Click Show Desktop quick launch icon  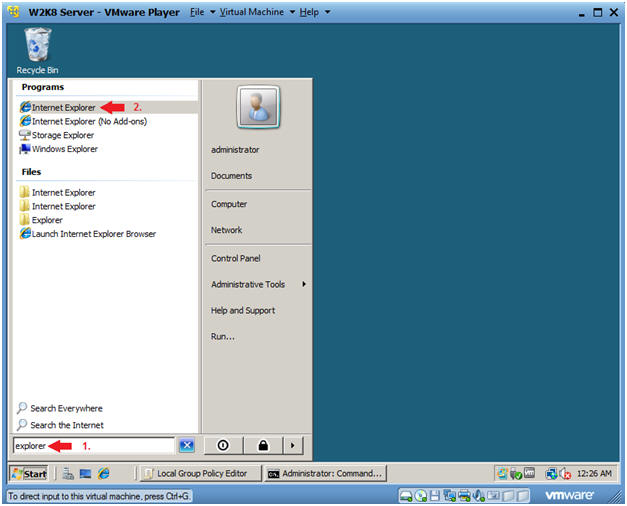(85, 474)
